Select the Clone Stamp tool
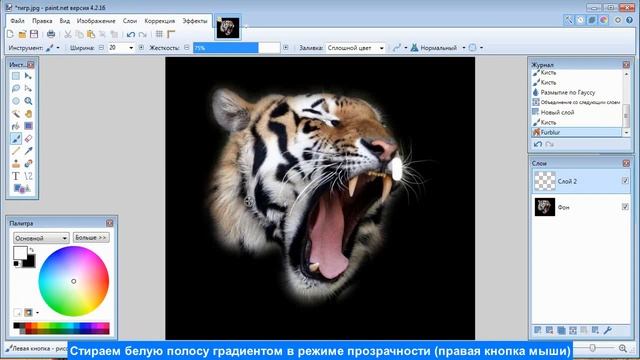This screenshot has height=360, width=640. click(x=16, y=164)
